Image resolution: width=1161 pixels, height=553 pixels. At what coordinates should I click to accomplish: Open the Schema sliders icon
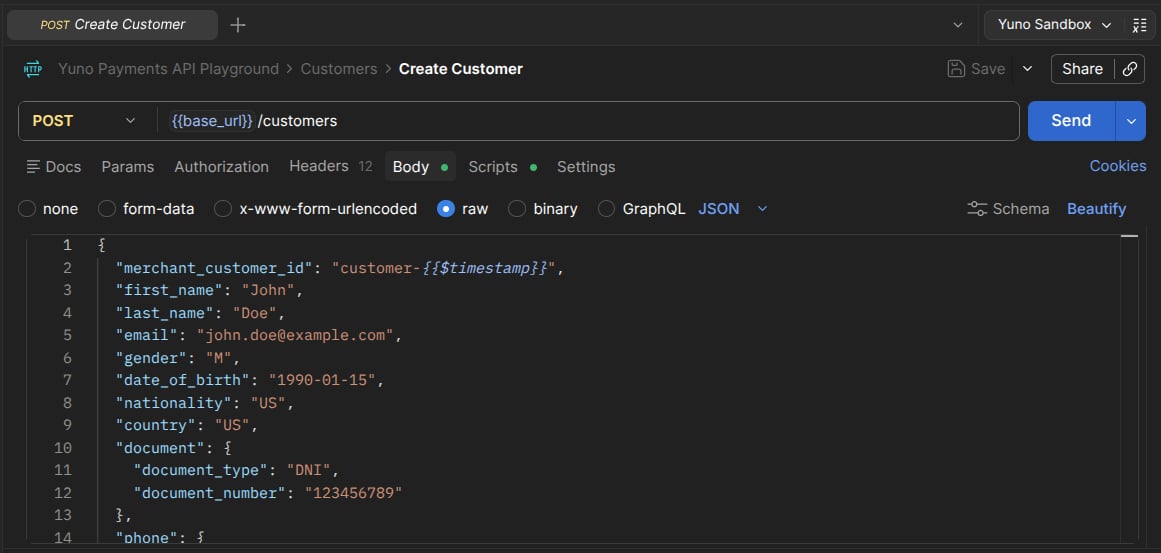977,209
